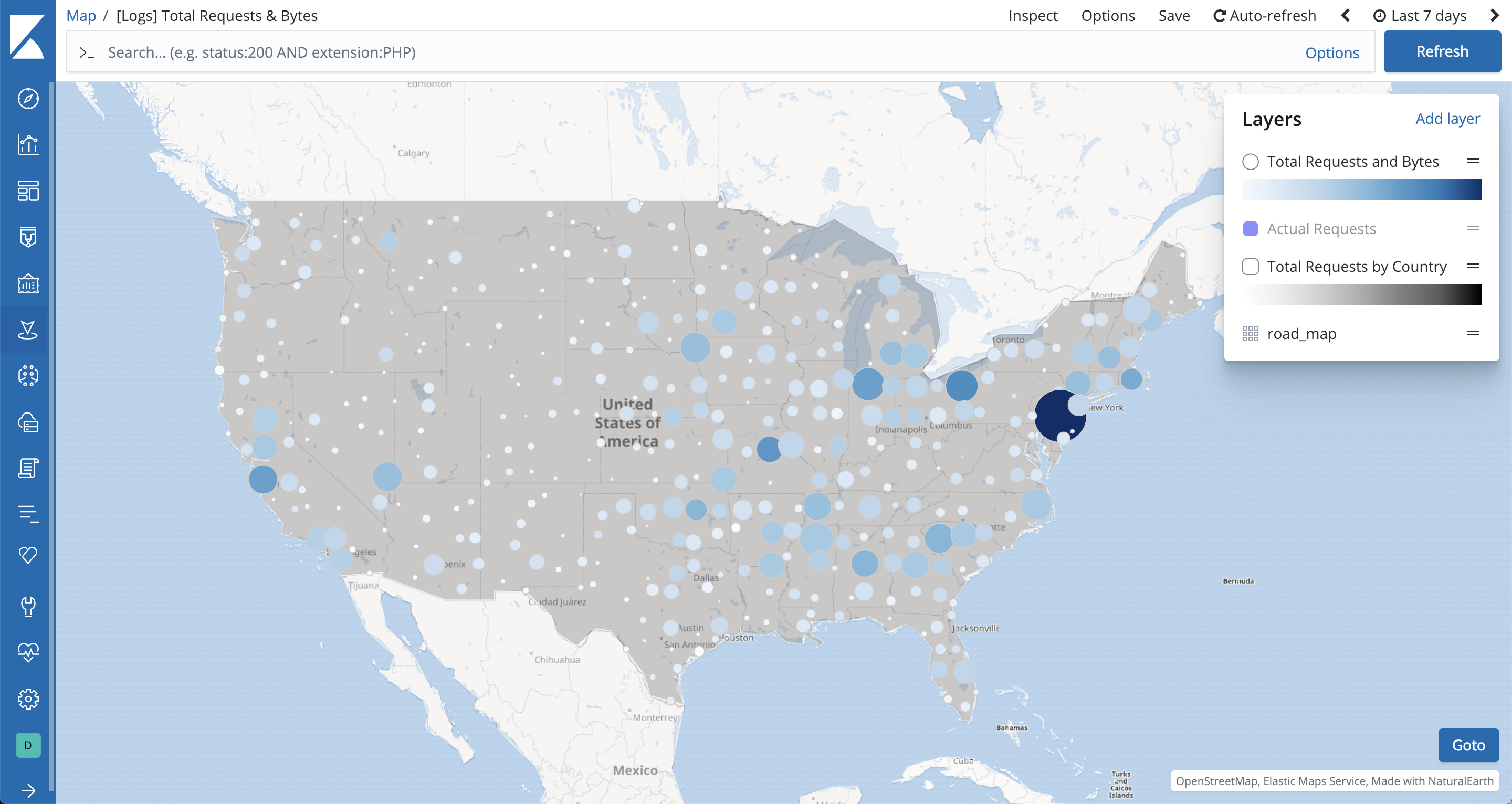
Task: Open Machine Learning icon in sidebar
Action: coord(28,376)
